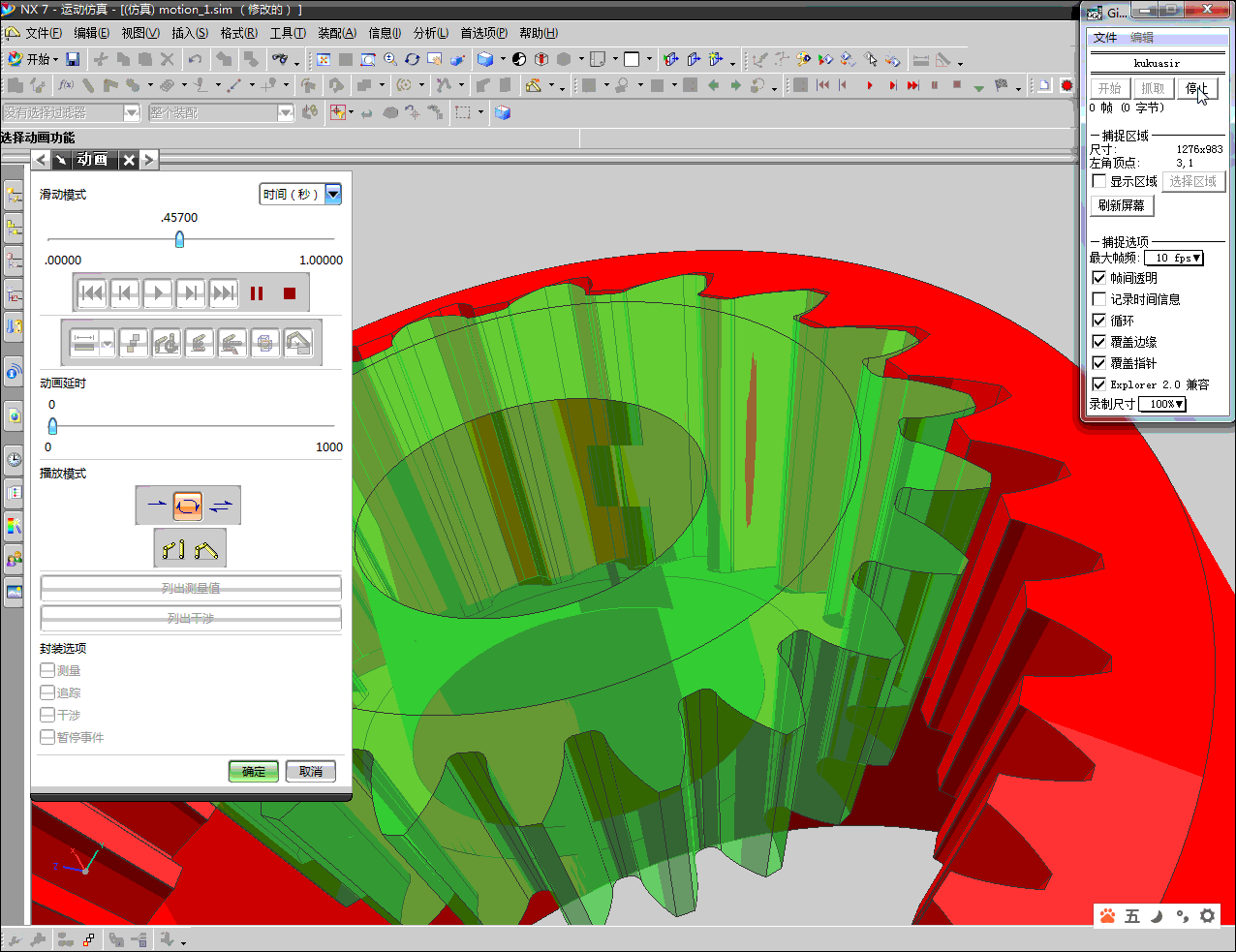1236x952 pixels.
Task: Select the Zoom magnifier tool
Action: [x=390, y=59]
